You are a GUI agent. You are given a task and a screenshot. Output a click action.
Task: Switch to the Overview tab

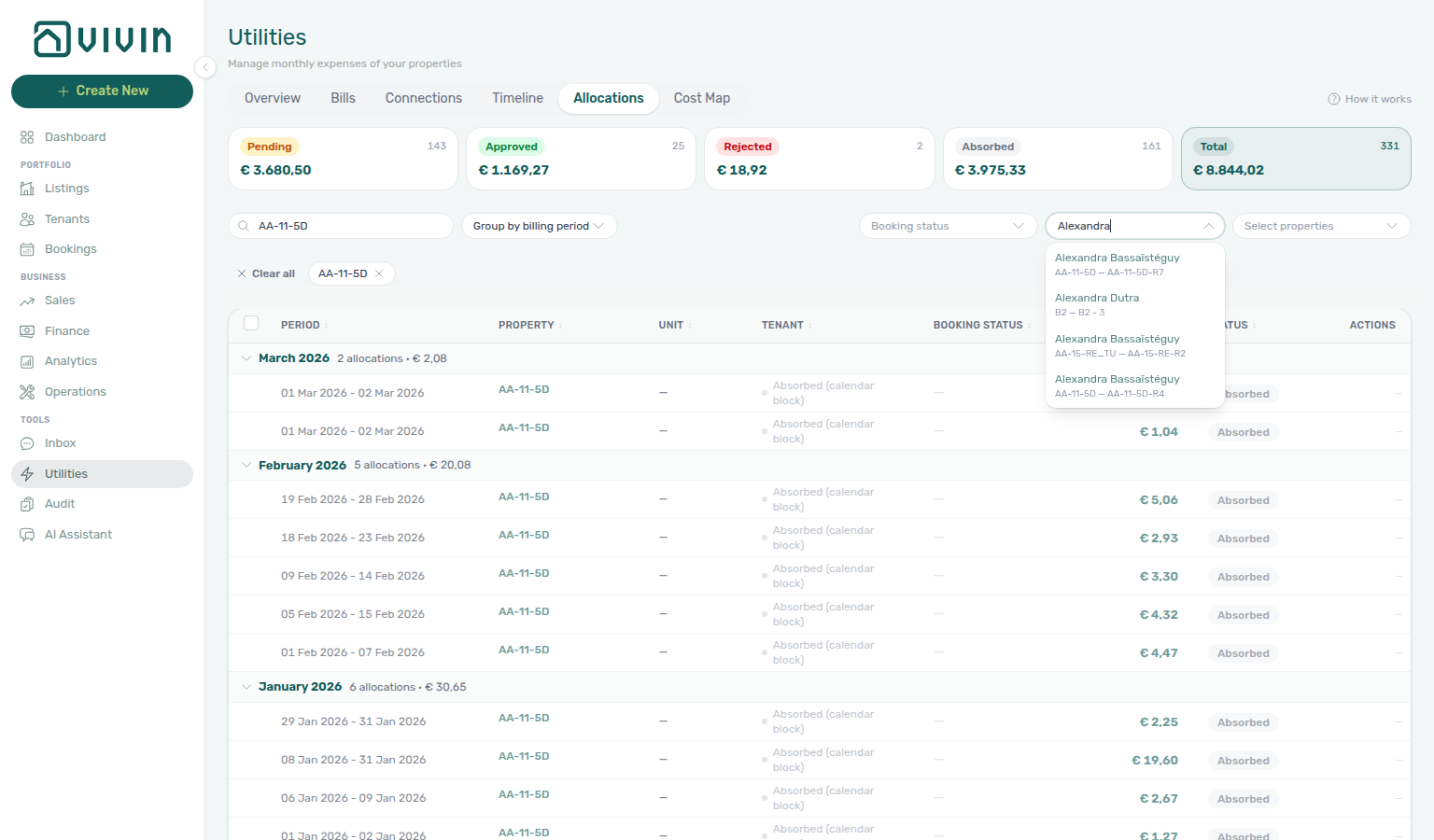click(273, 98)
